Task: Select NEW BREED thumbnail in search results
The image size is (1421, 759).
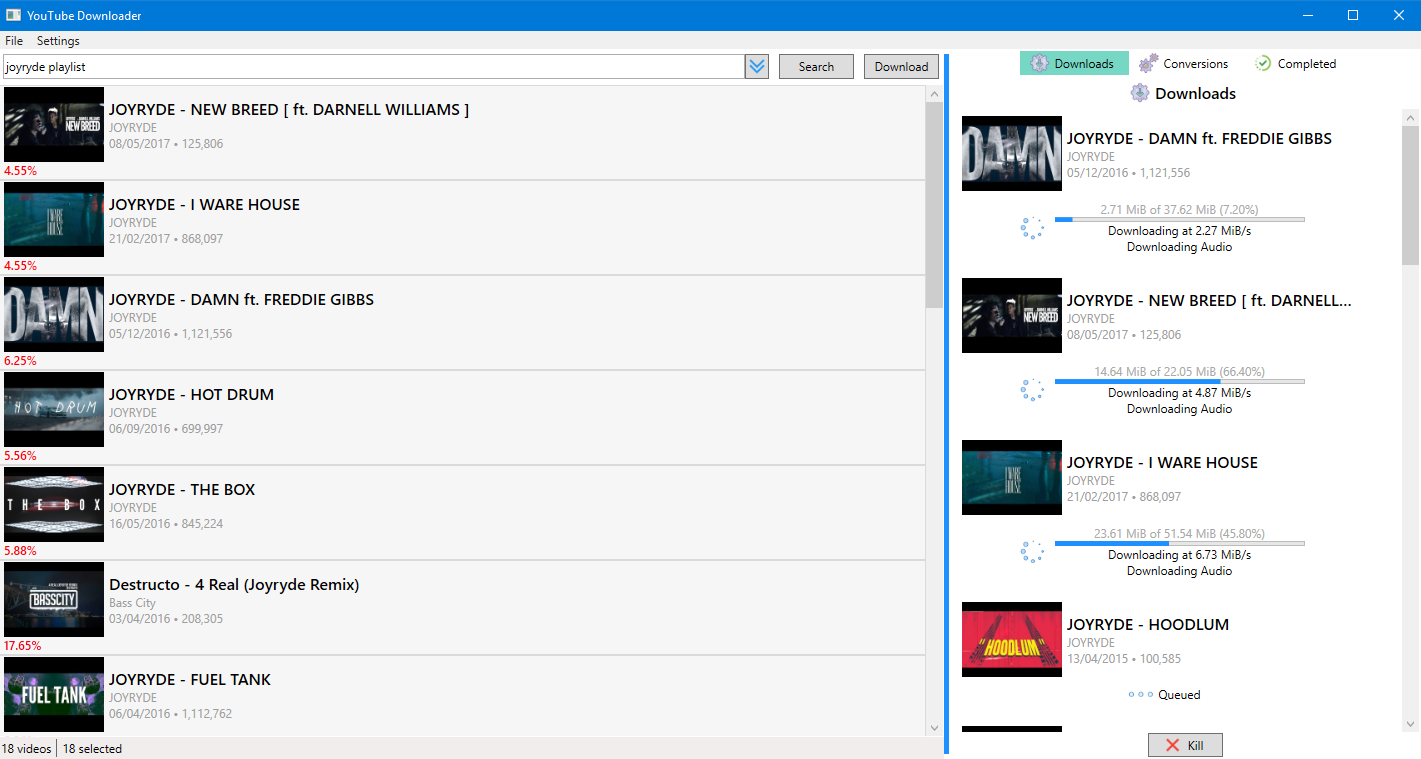Action: click(x=54, y=124)
